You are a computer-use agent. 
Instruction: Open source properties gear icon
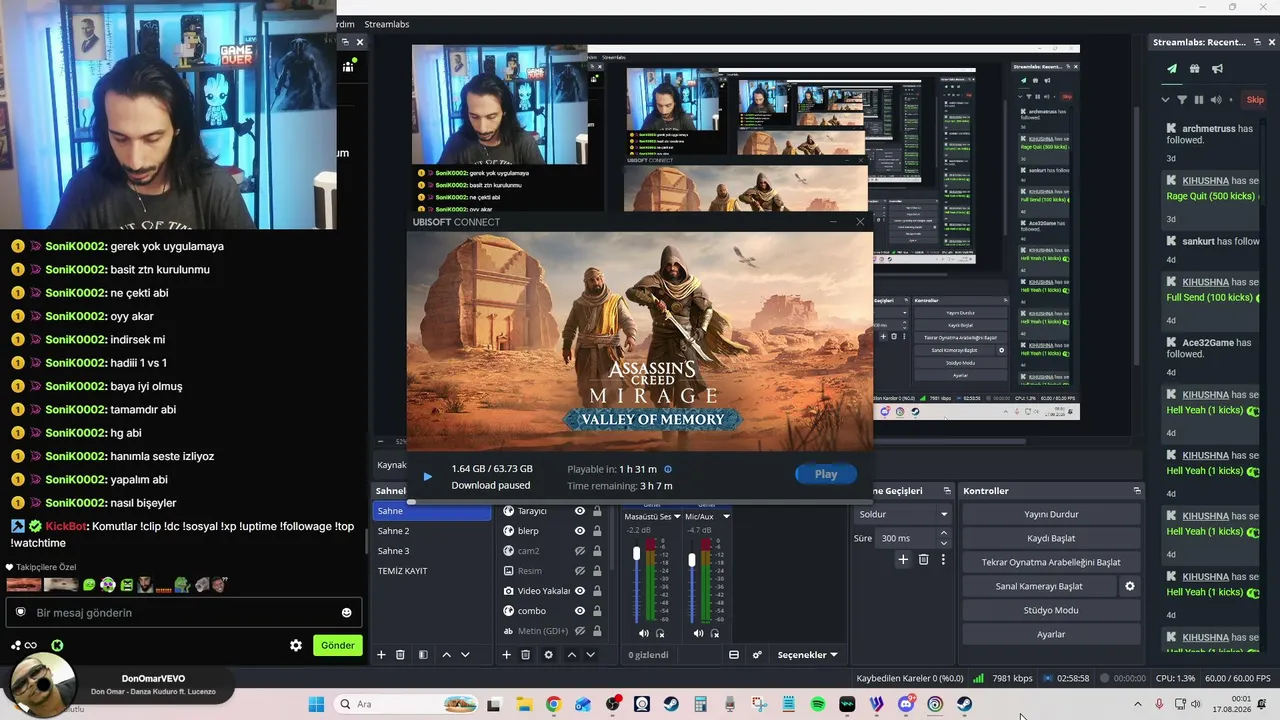548,655
